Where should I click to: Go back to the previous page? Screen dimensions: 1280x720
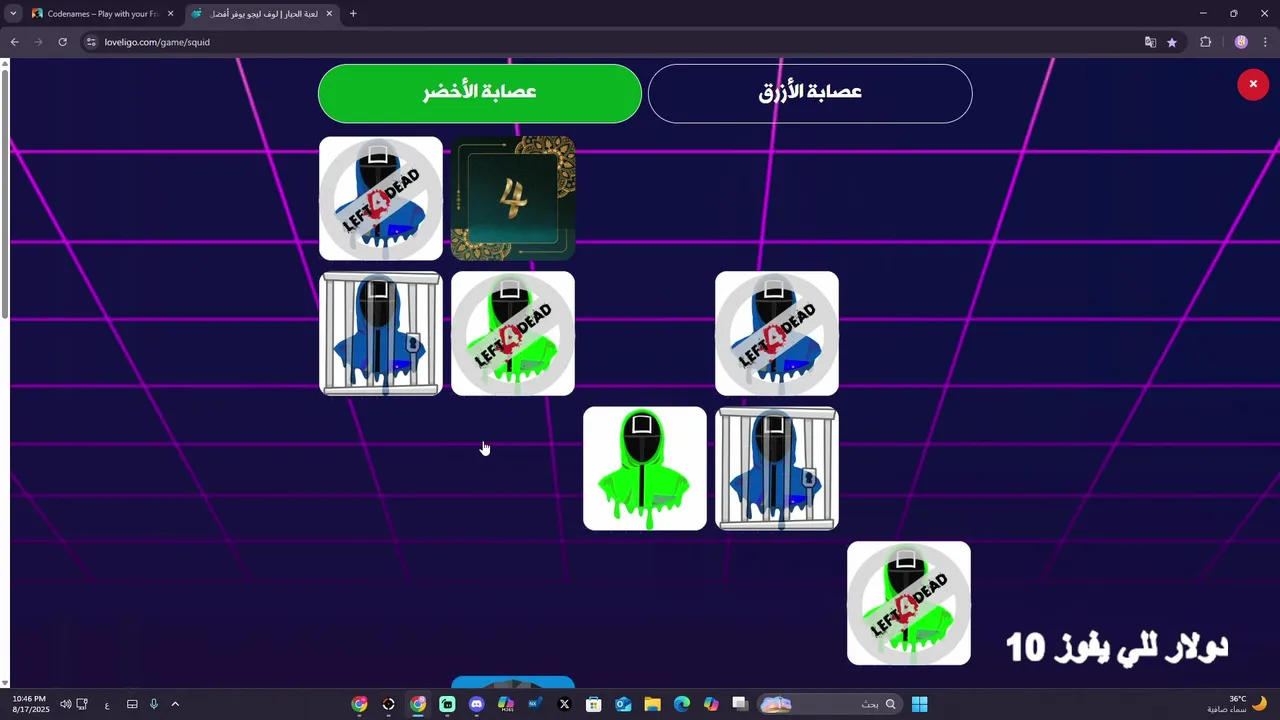coord(14,42)
